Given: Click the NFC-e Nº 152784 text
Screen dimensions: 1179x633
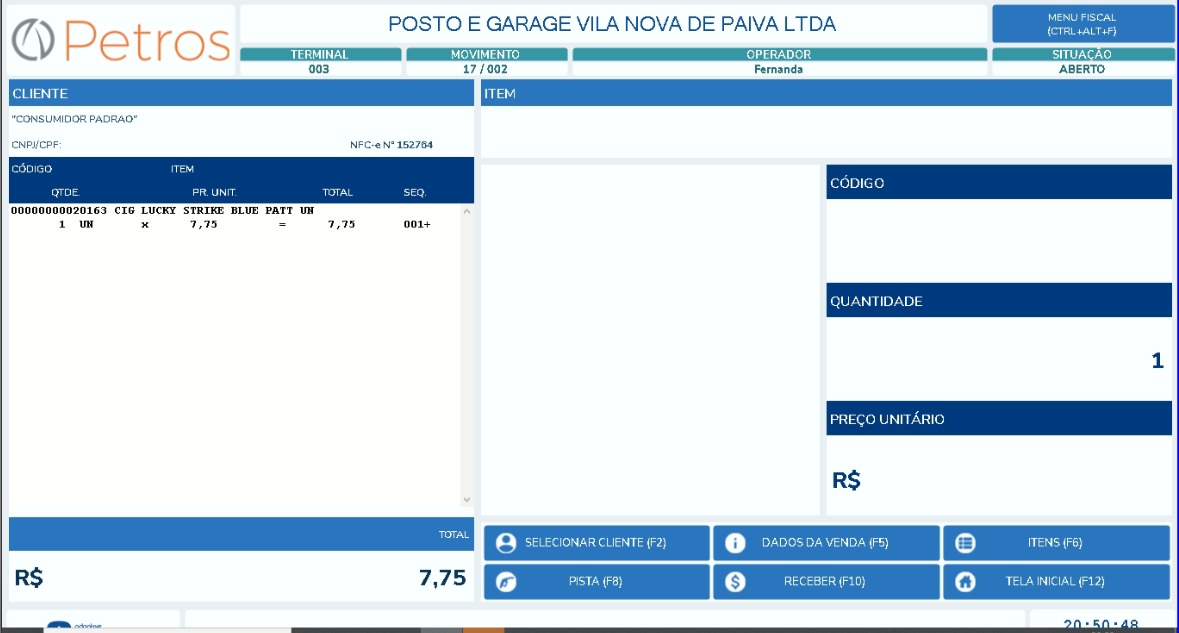Looking at the screenshot, I should point(391,144).
